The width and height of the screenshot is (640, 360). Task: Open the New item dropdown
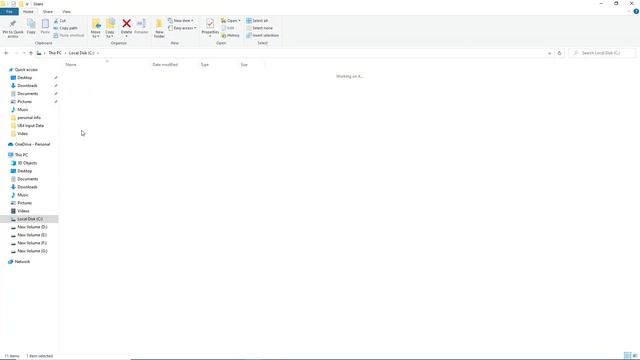181,20
